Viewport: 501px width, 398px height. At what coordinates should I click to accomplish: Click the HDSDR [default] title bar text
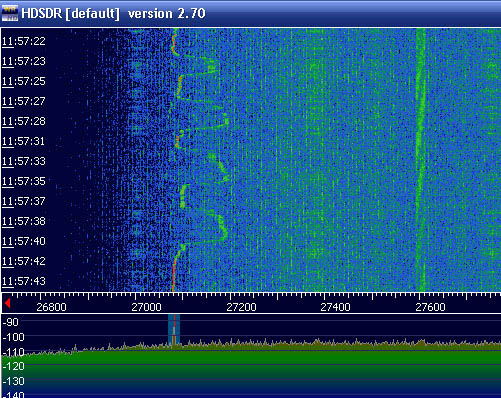point(70,13)
